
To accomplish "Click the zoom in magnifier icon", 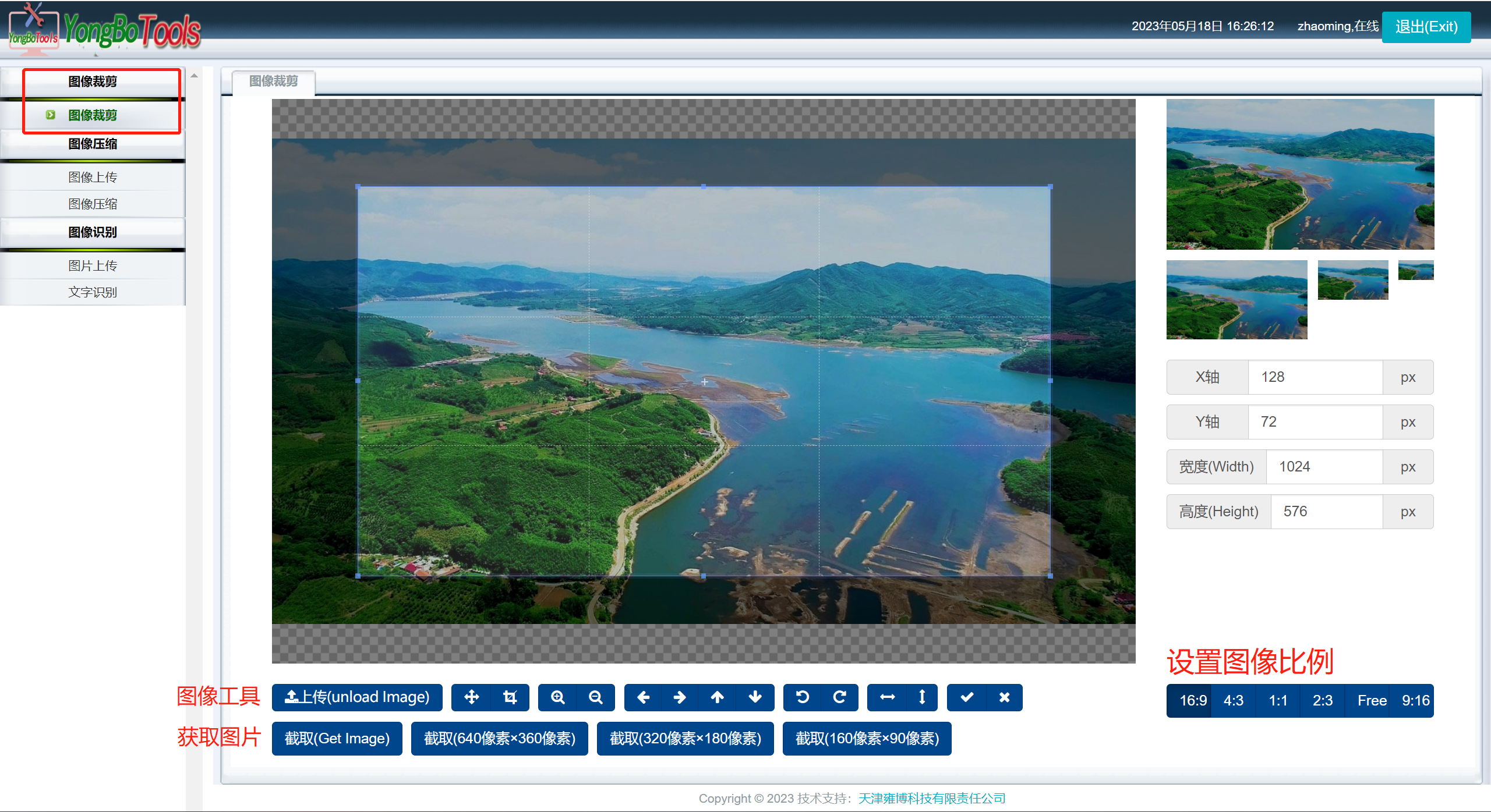I will 557,697.
